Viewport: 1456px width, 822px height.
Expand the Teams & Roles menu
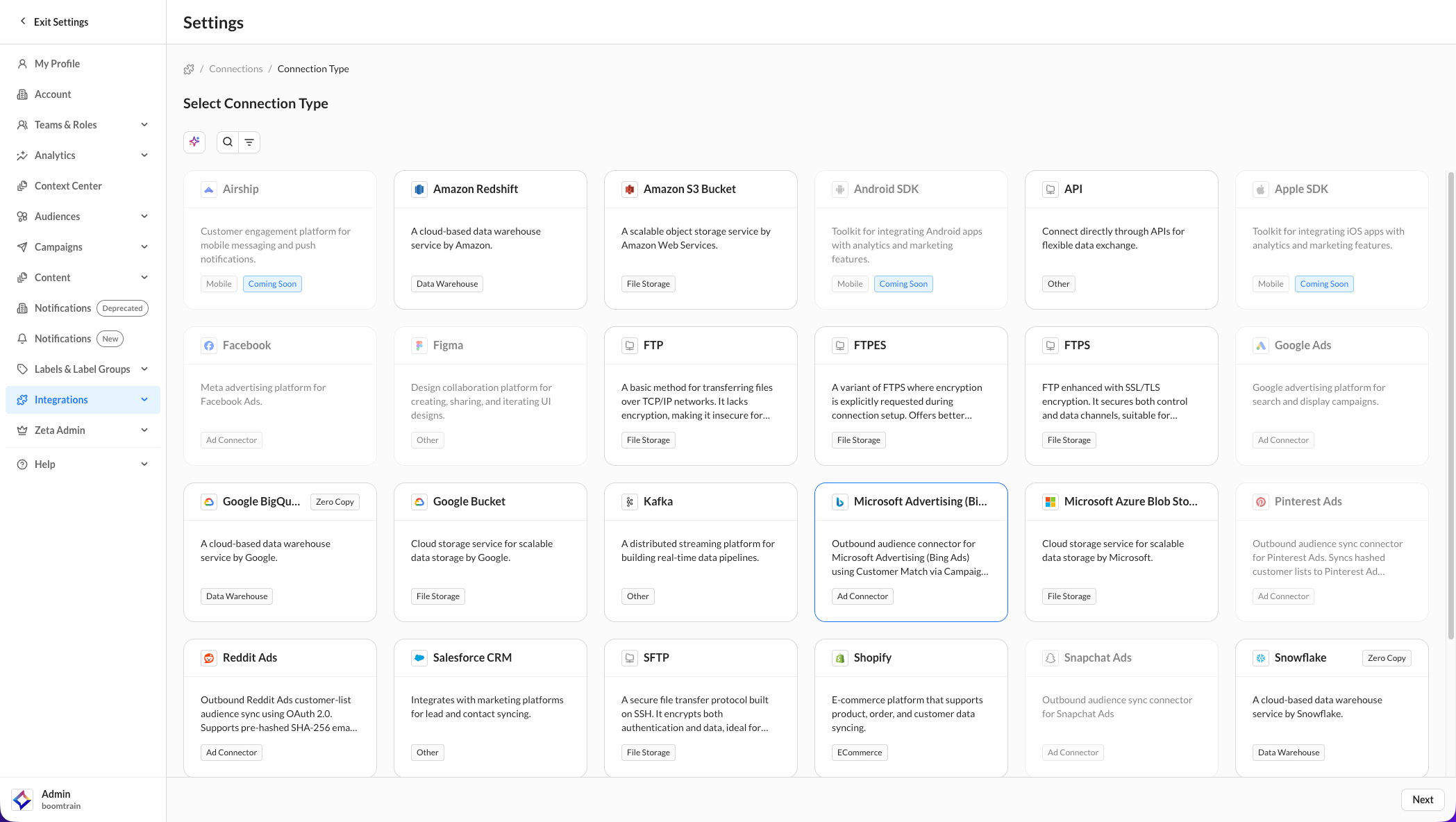click(x=82, y=125)
